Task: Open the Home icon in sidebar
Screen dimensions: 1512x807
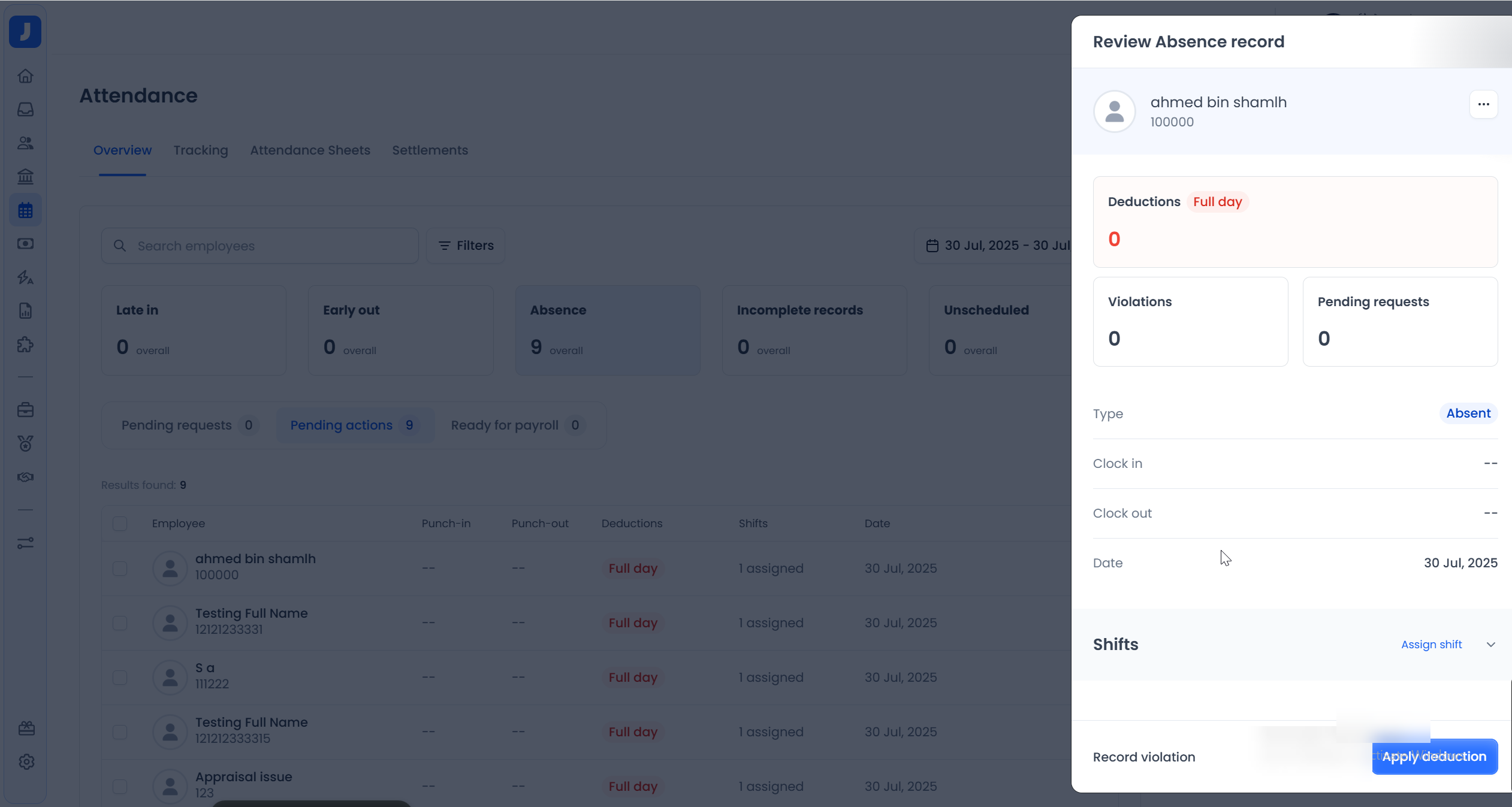Action: [25, 76]
